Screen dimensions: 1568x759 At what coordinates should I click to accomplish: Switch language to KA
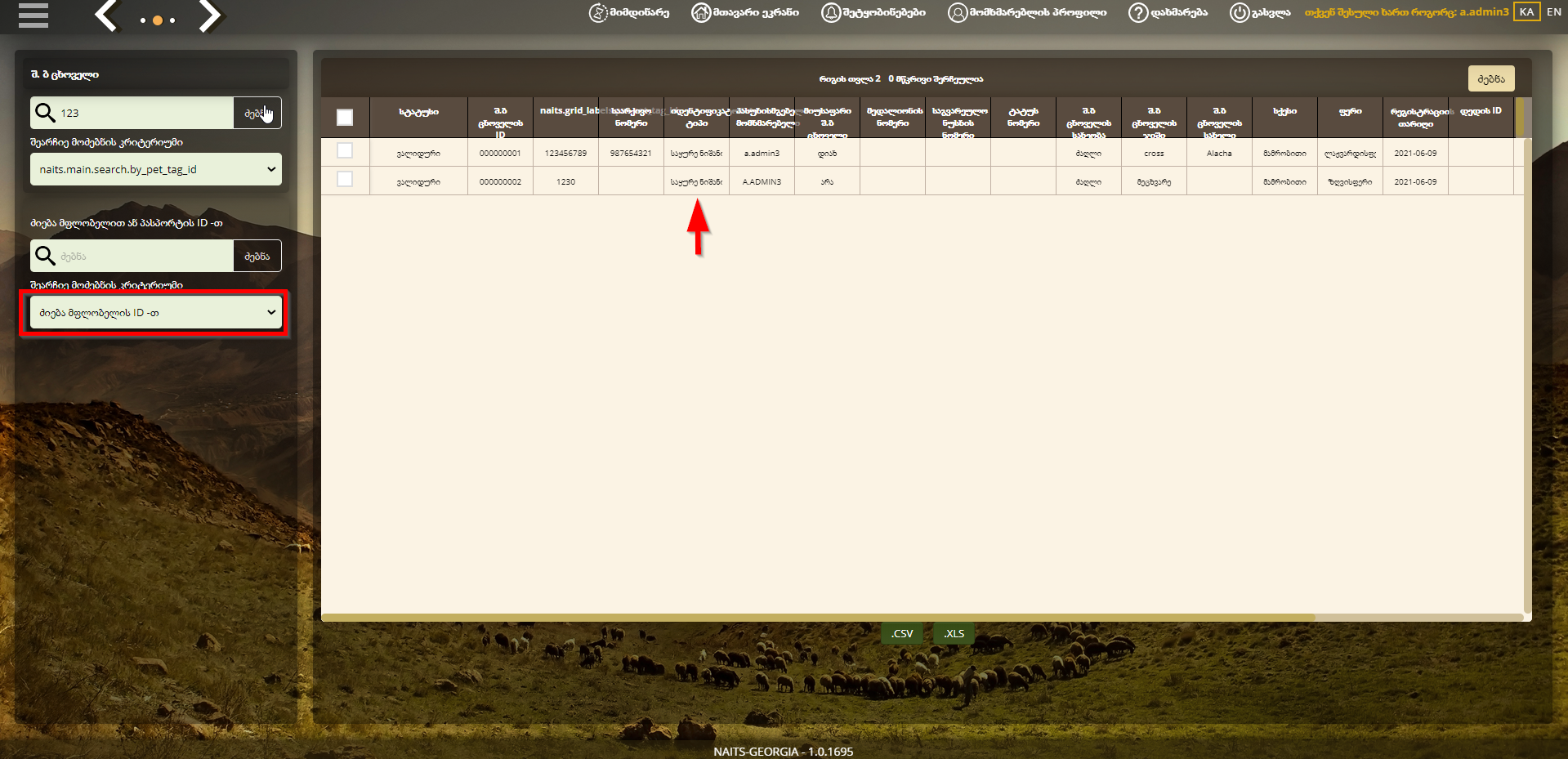click(1527, 11)
